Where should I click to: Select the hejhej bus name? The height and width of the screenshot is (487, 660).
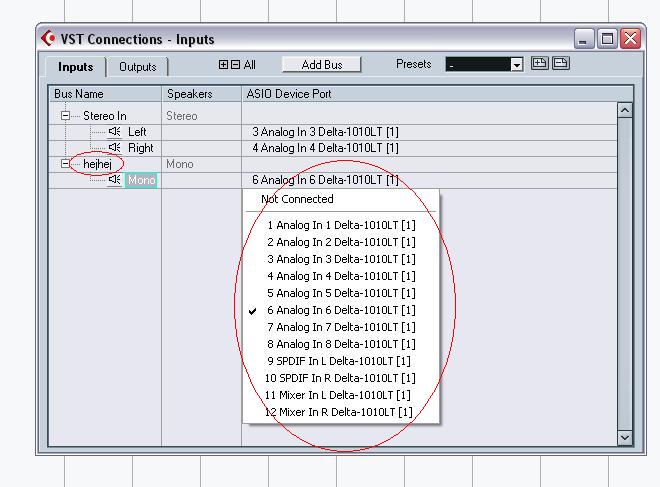[x=97, y=164]
